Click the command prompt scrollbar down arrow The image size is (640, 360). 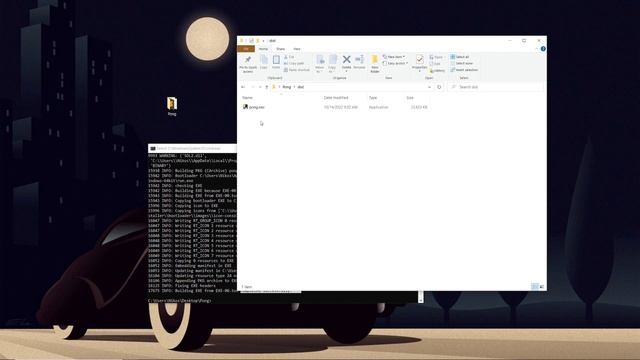[x=421, y=300]
